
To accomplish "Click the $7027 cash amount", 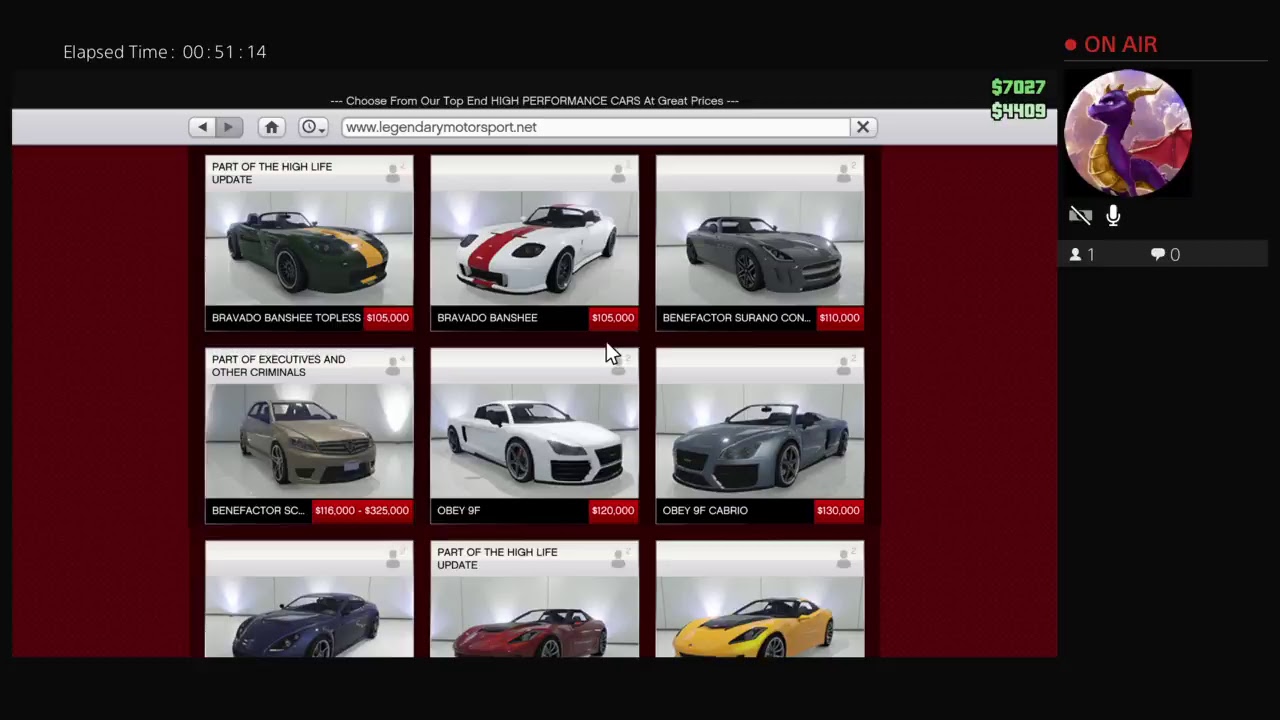I will point(1018,88).
